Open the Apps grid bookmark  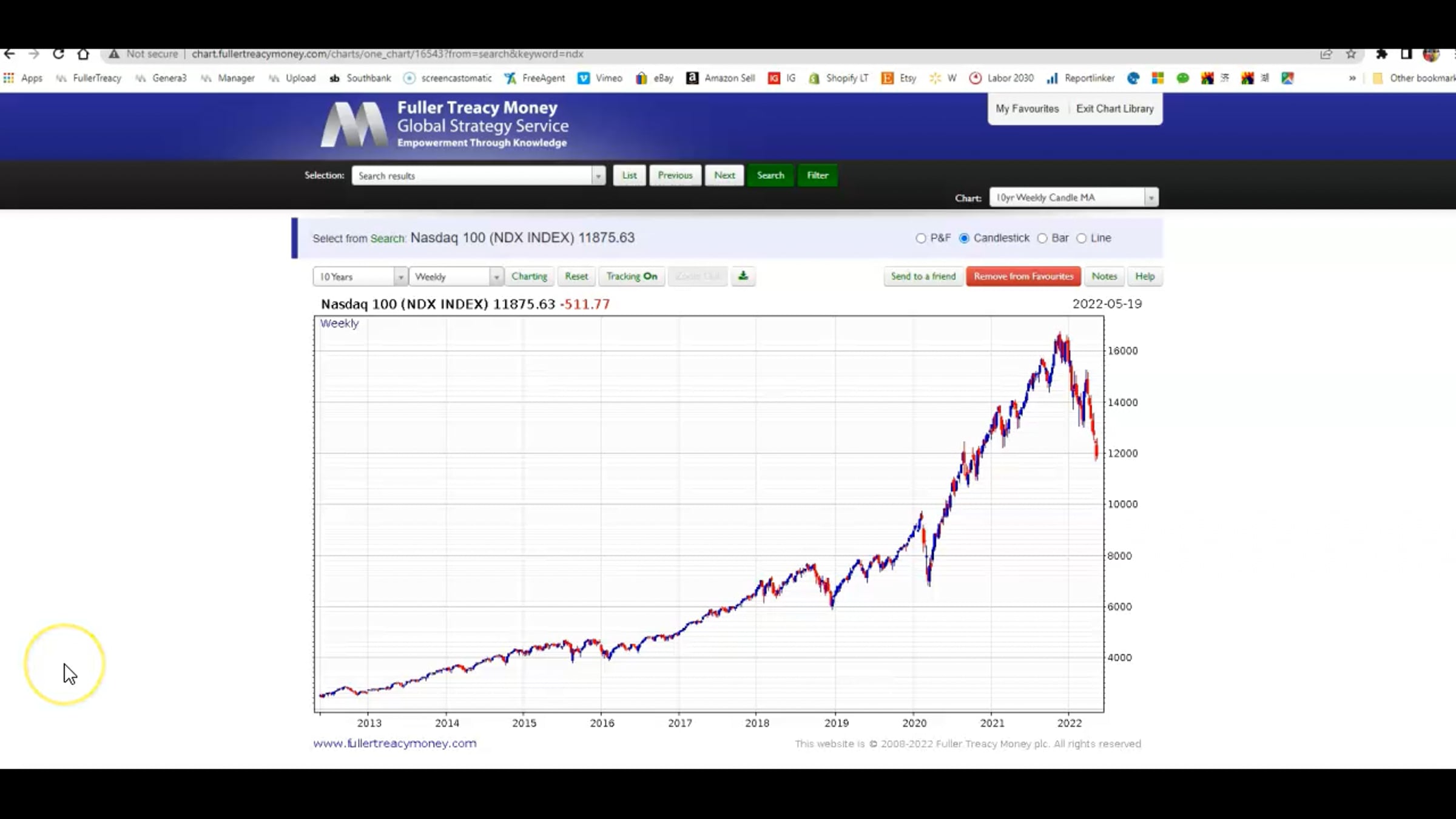click(x=23, y=78)
